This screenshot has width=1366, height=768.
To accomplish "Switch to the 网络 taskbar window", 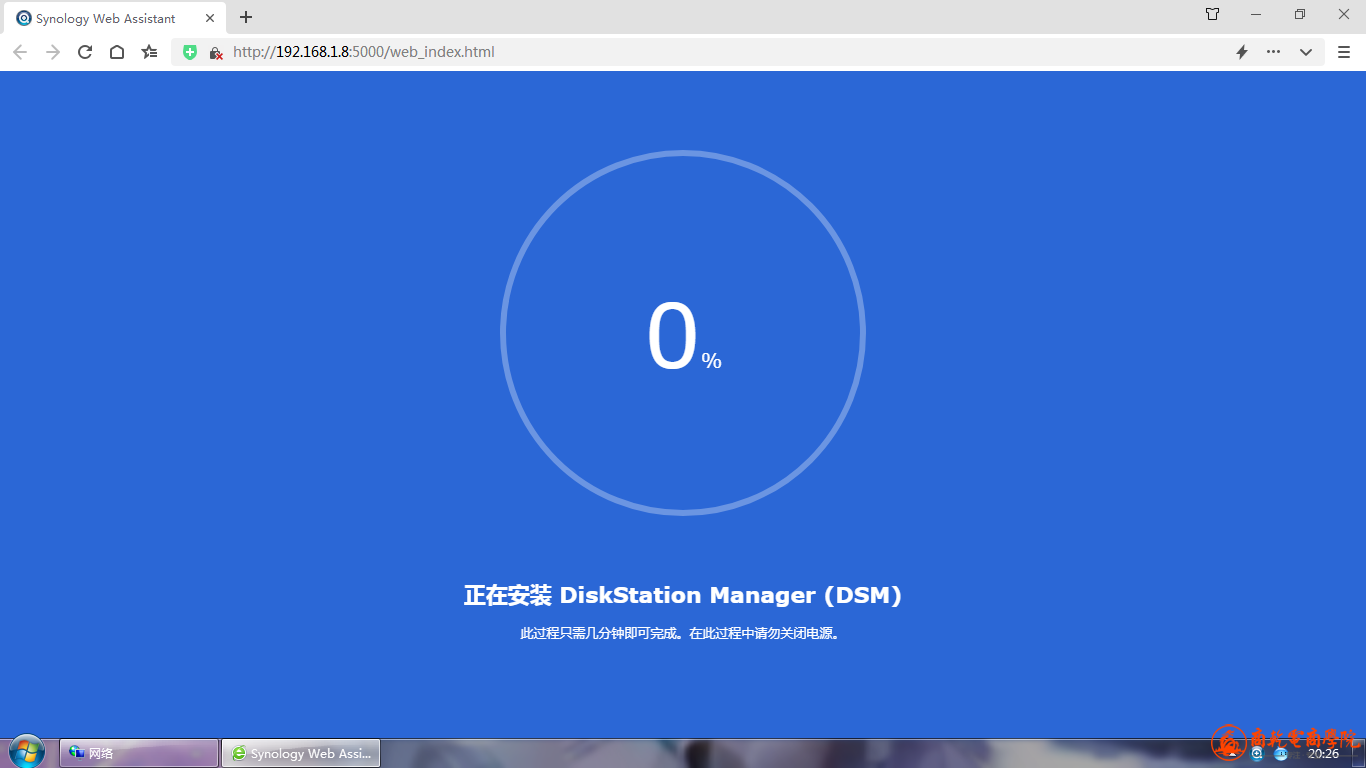I will pyautogui.click(x=139, y=753).
